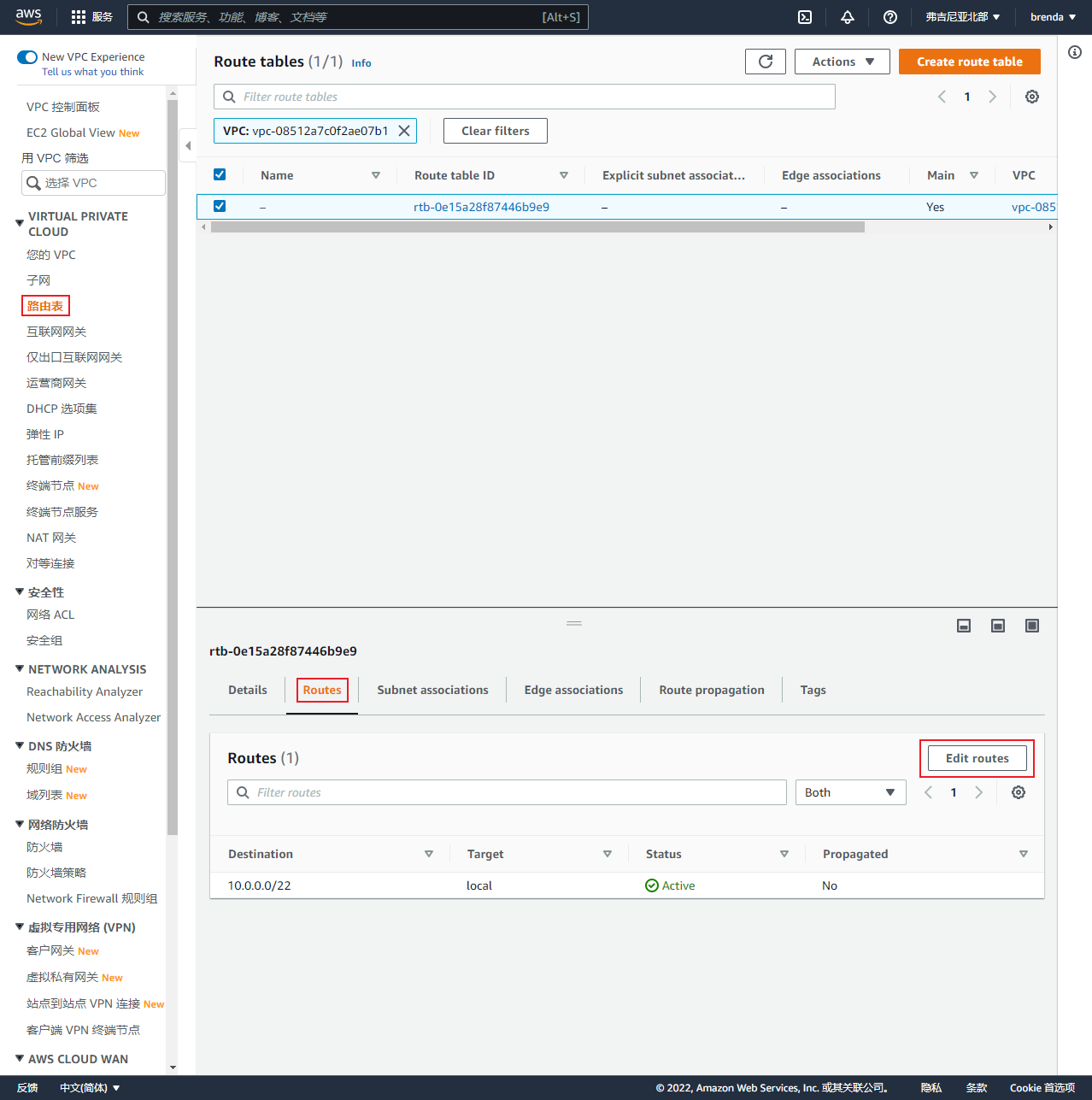This screenshot has width=1092, height=1100.
Task: Open the brenda account menu
Action: [1053, 17]
